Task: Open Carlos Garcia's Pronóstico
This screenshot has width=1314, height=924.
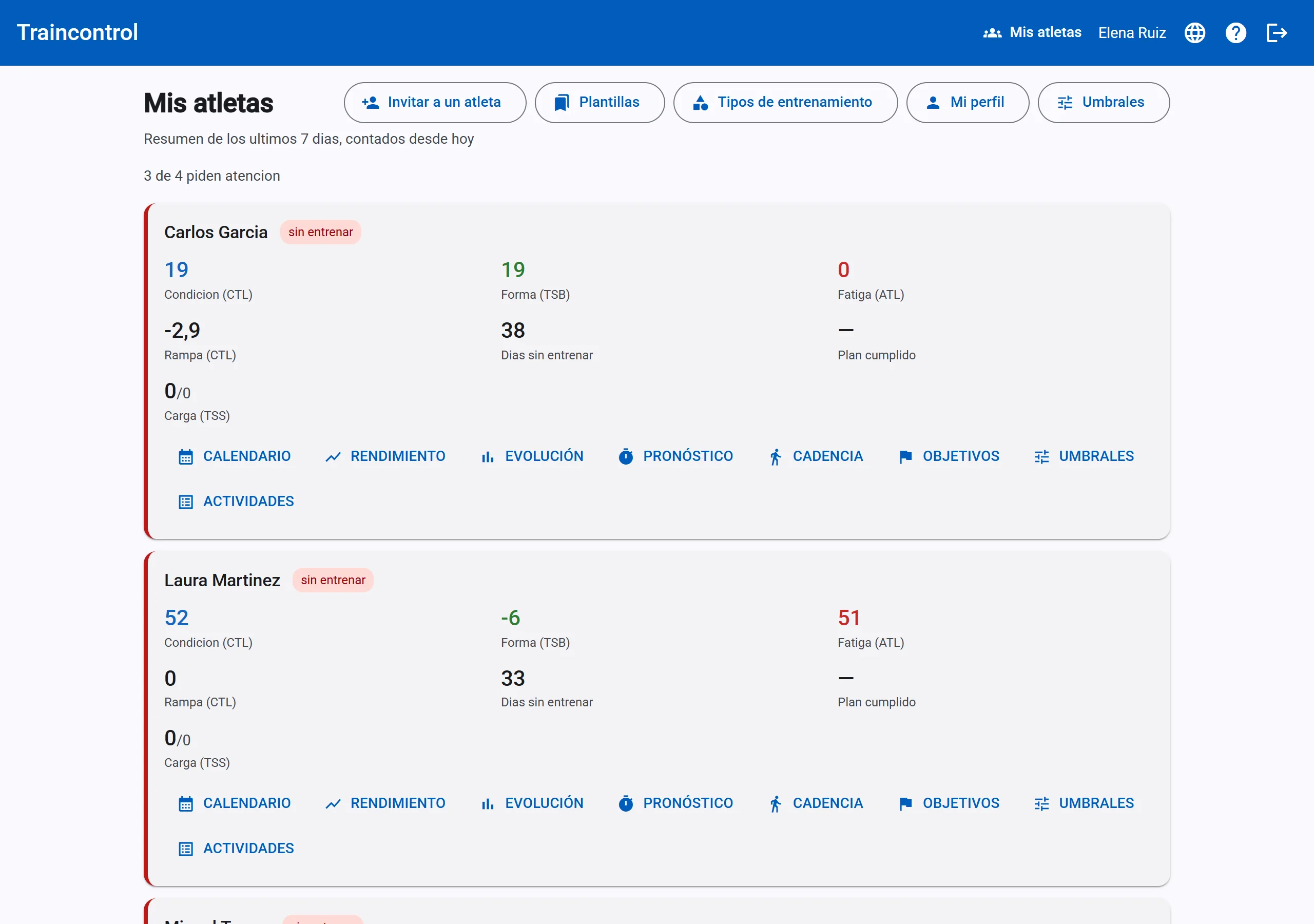Action: (x=675, y=456)
